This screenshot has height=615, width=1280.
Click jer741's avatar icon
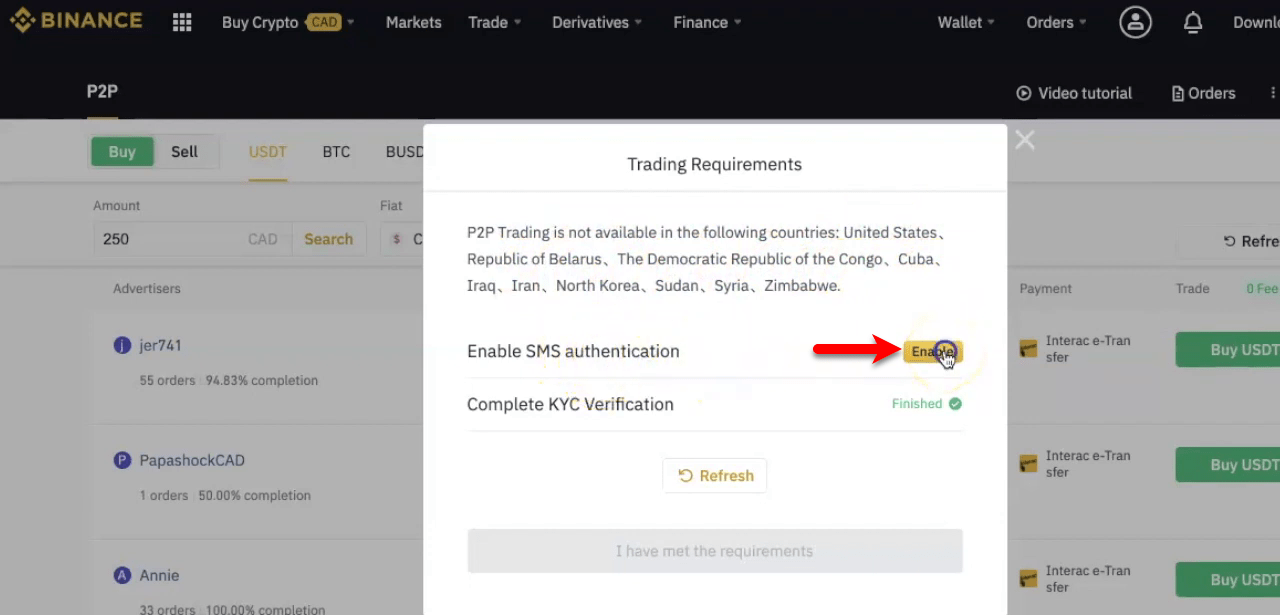click(122, 345)
